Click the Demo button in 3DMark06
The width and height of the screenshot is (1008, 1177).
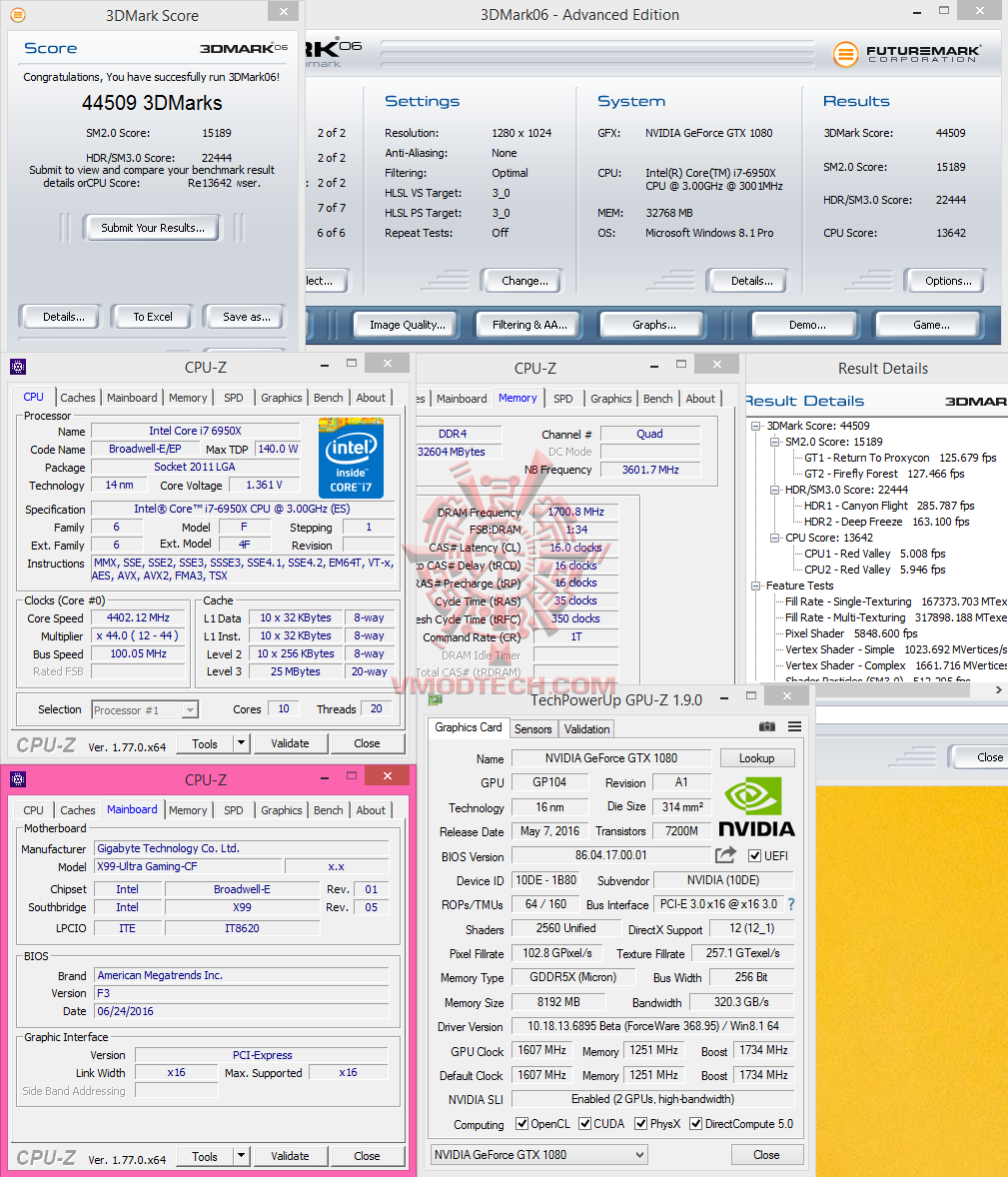tap(807, 325)
